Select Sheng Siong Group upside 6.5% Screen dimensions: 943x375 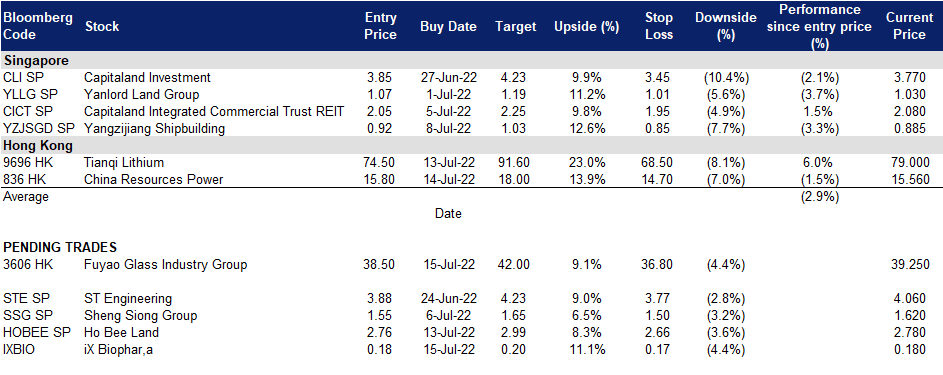point(579,316)
